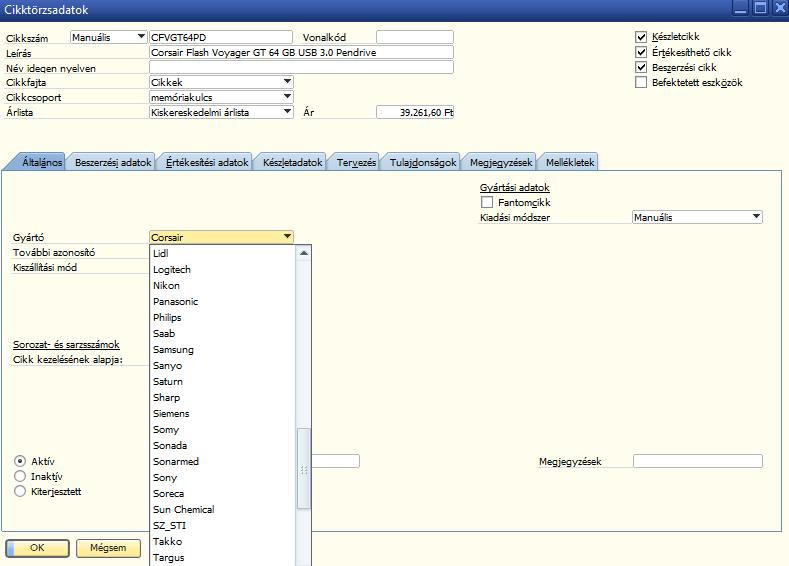Viewport: 789px width, 566px height.
Task: Click the Leírás description field
Action: click(x=301, y=52)
